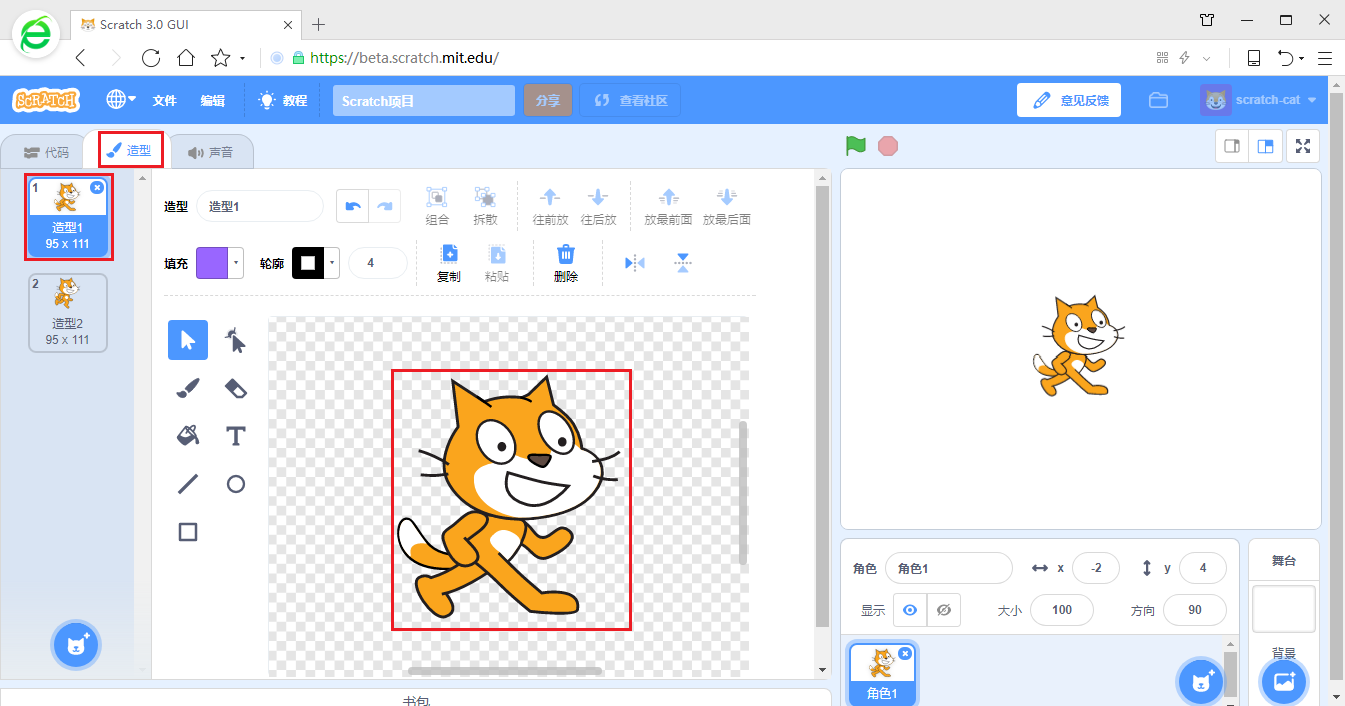The image size is (1345, 706).
Task: Show the sprite using the eye button
Action: click(x=910, y=610)
